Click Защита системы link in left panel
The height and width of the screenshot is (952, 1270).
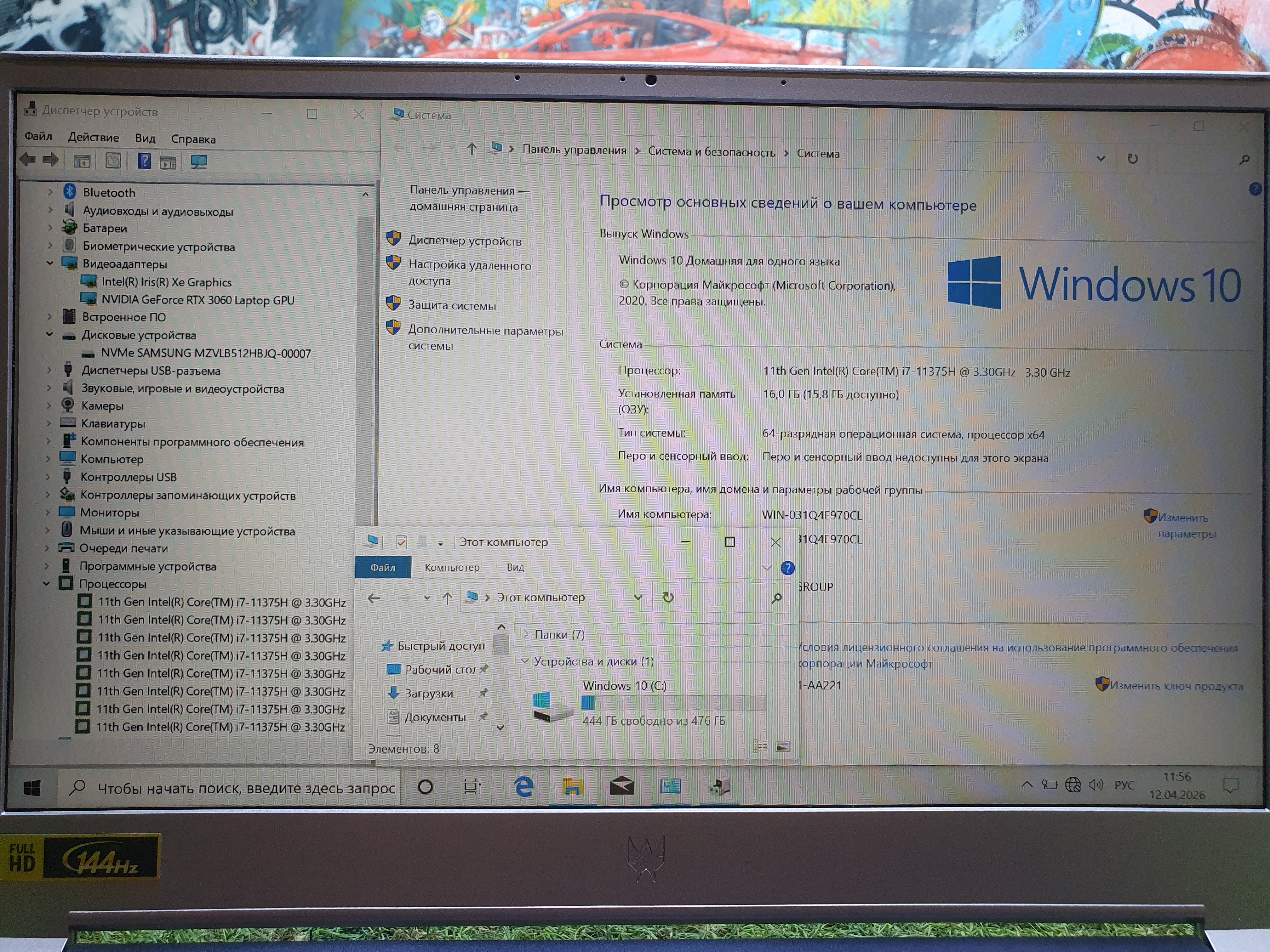(x=452, y=305)
